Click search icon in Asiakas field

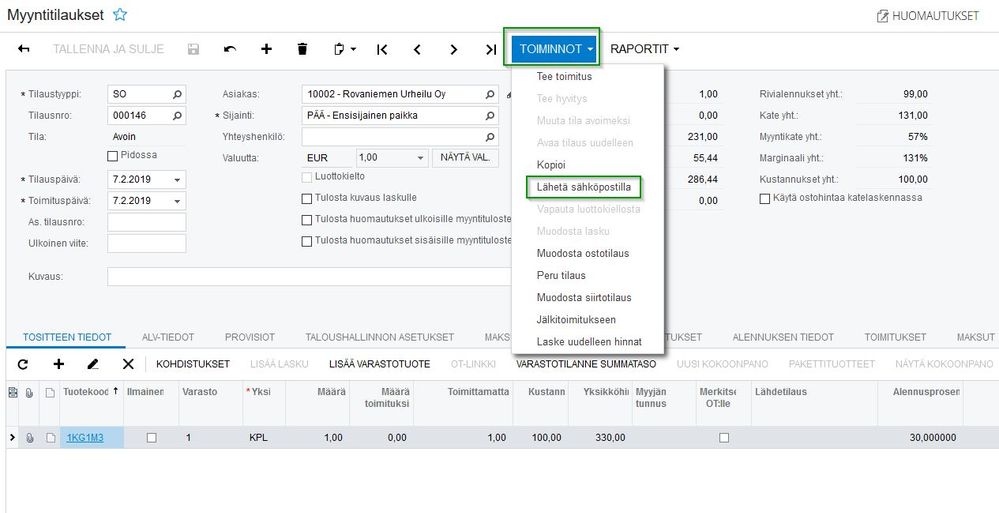[x=489, y=94]
